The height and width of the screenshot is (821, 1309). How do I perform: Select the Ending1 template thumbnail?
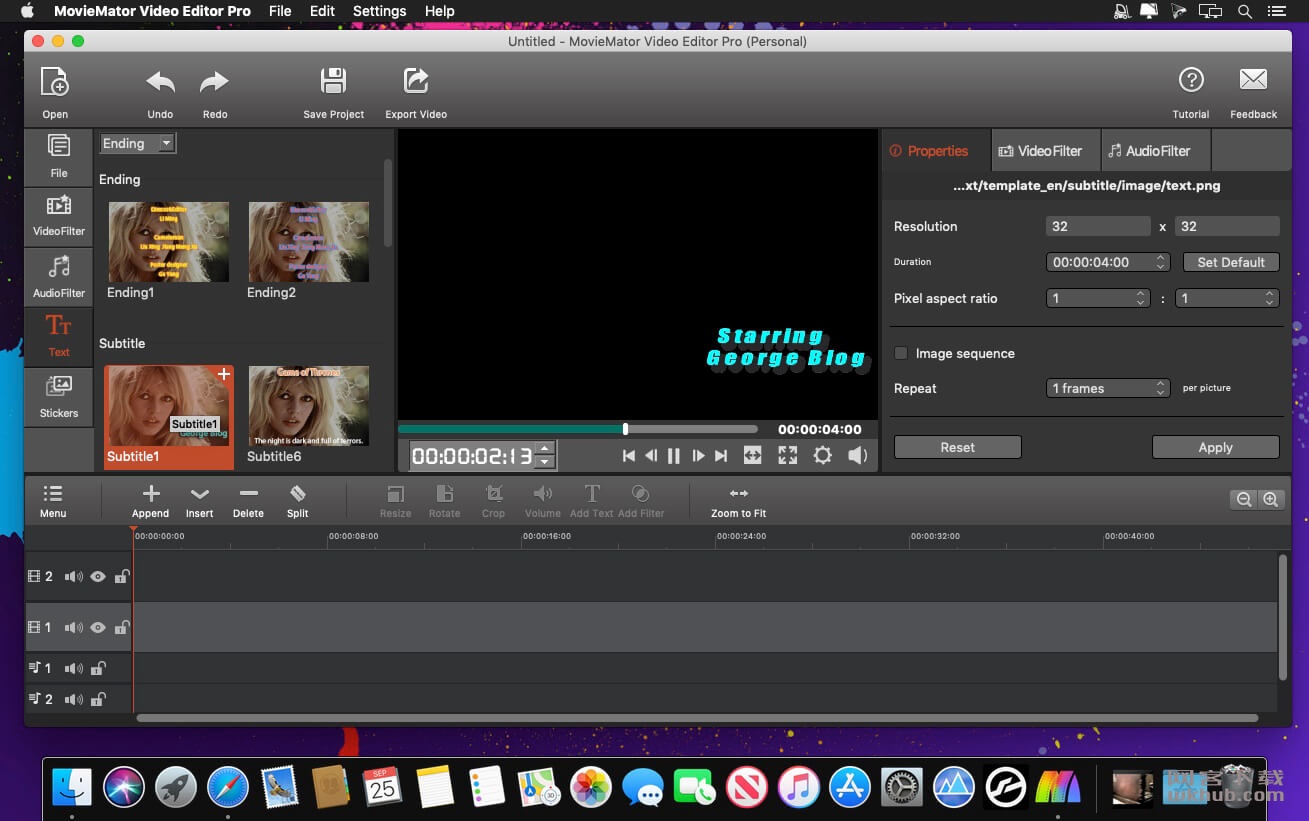tap(168, 242)
